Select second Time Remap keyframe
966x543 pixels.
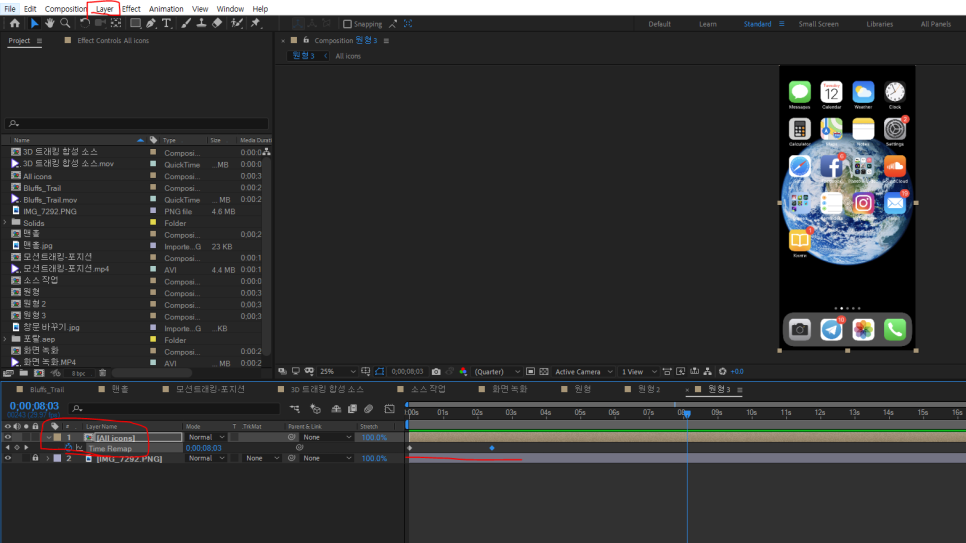pyautogui.click(x=492, y=448)
